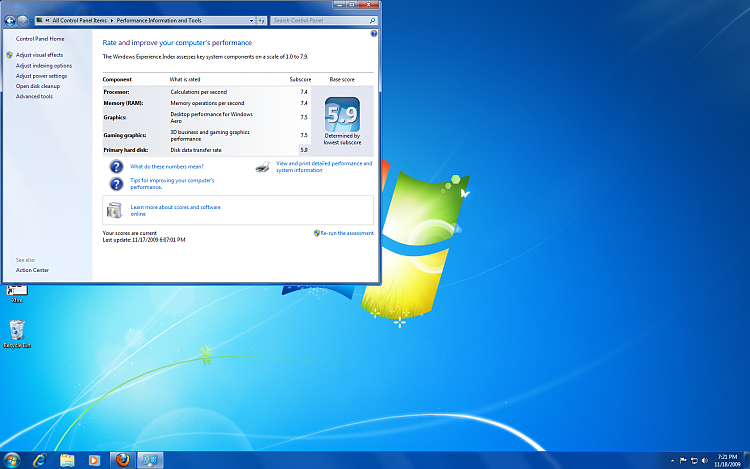Click 'Disk data transfer rate' text
750x469 pixels.
pyautogui.click(x=196, y=150)
